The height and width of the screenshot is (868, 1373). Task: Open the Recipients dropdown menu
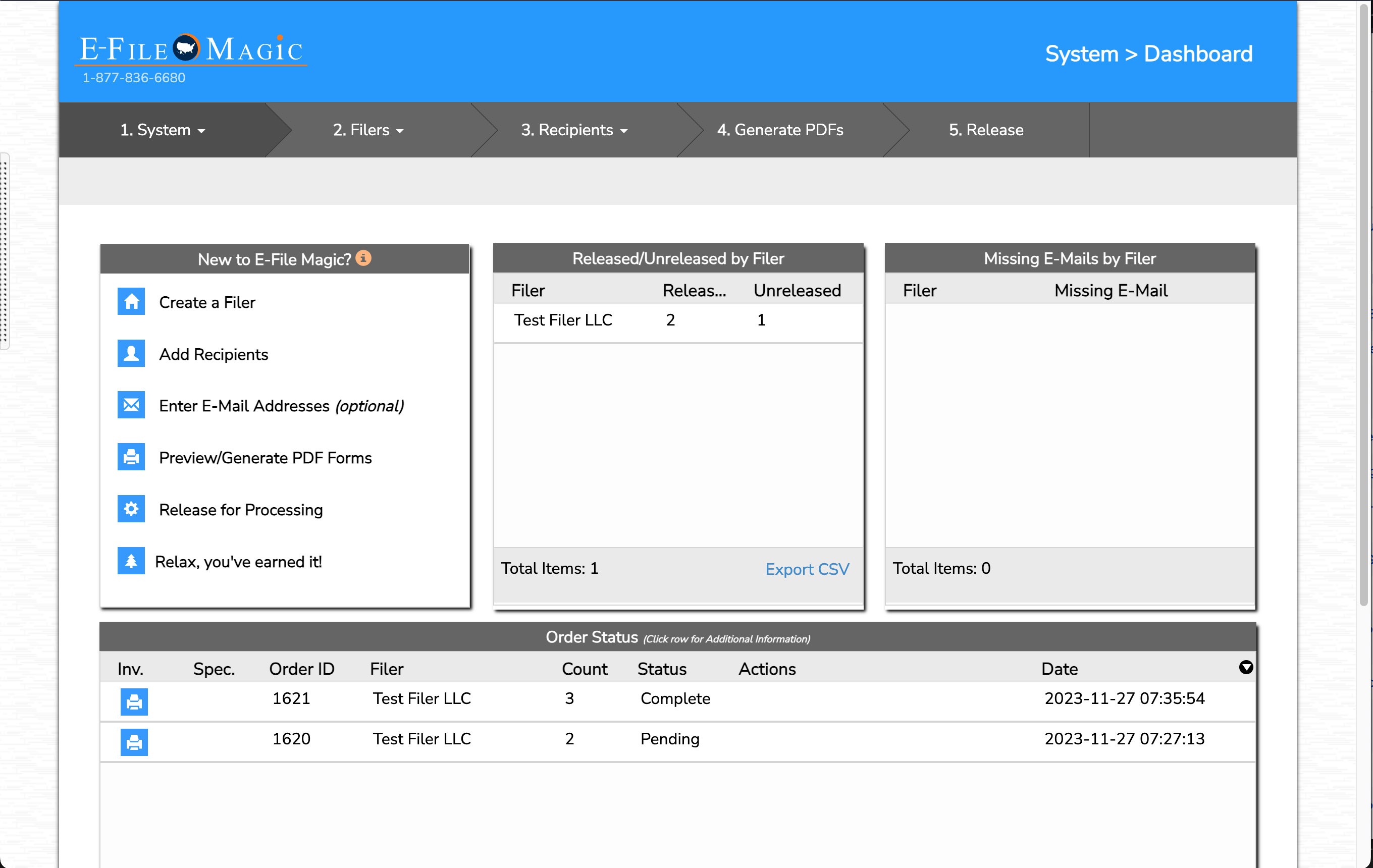point(574,130)
